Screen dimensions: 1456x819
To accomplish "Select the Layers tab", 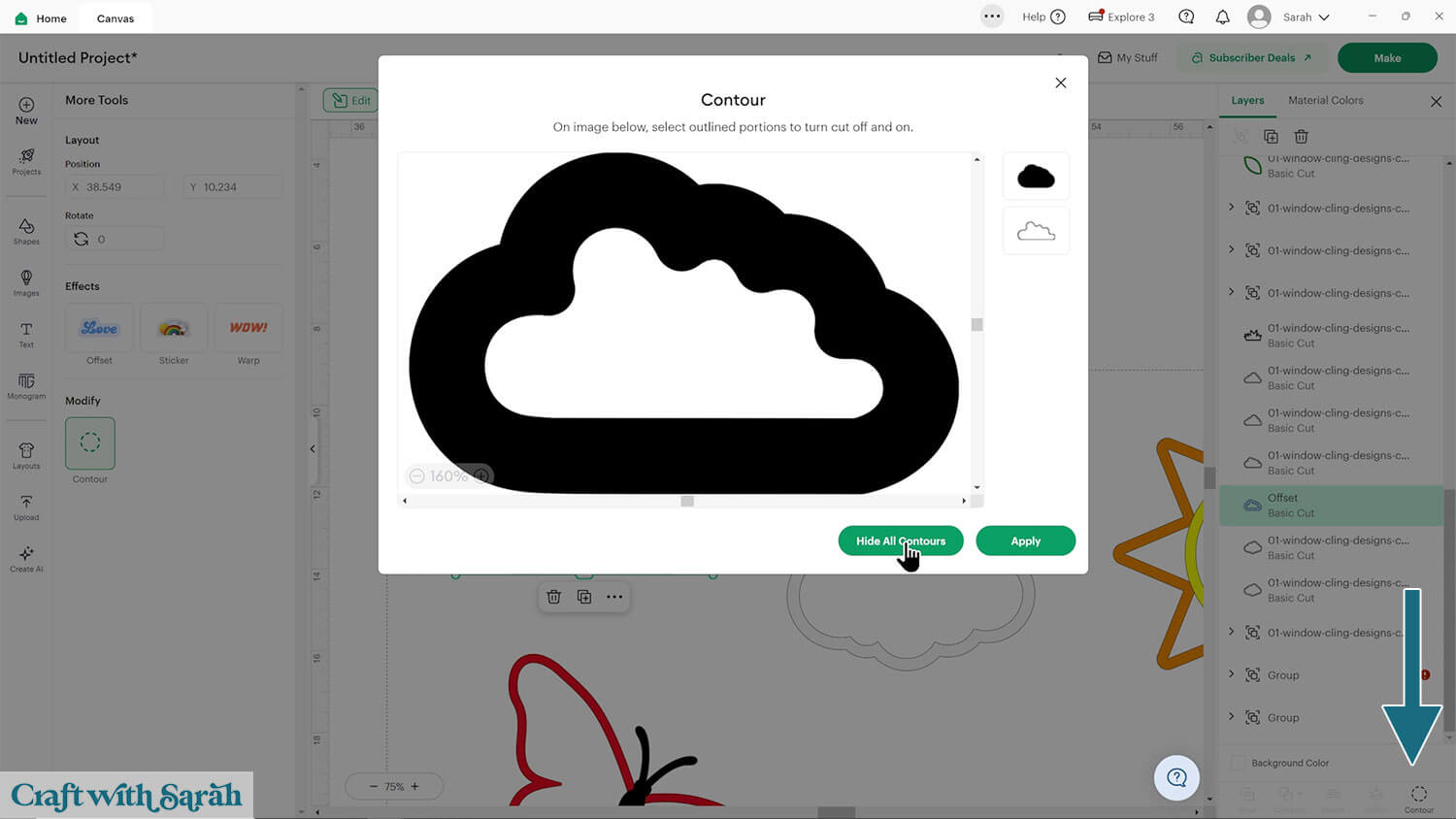I will (x=1247, y=100).
